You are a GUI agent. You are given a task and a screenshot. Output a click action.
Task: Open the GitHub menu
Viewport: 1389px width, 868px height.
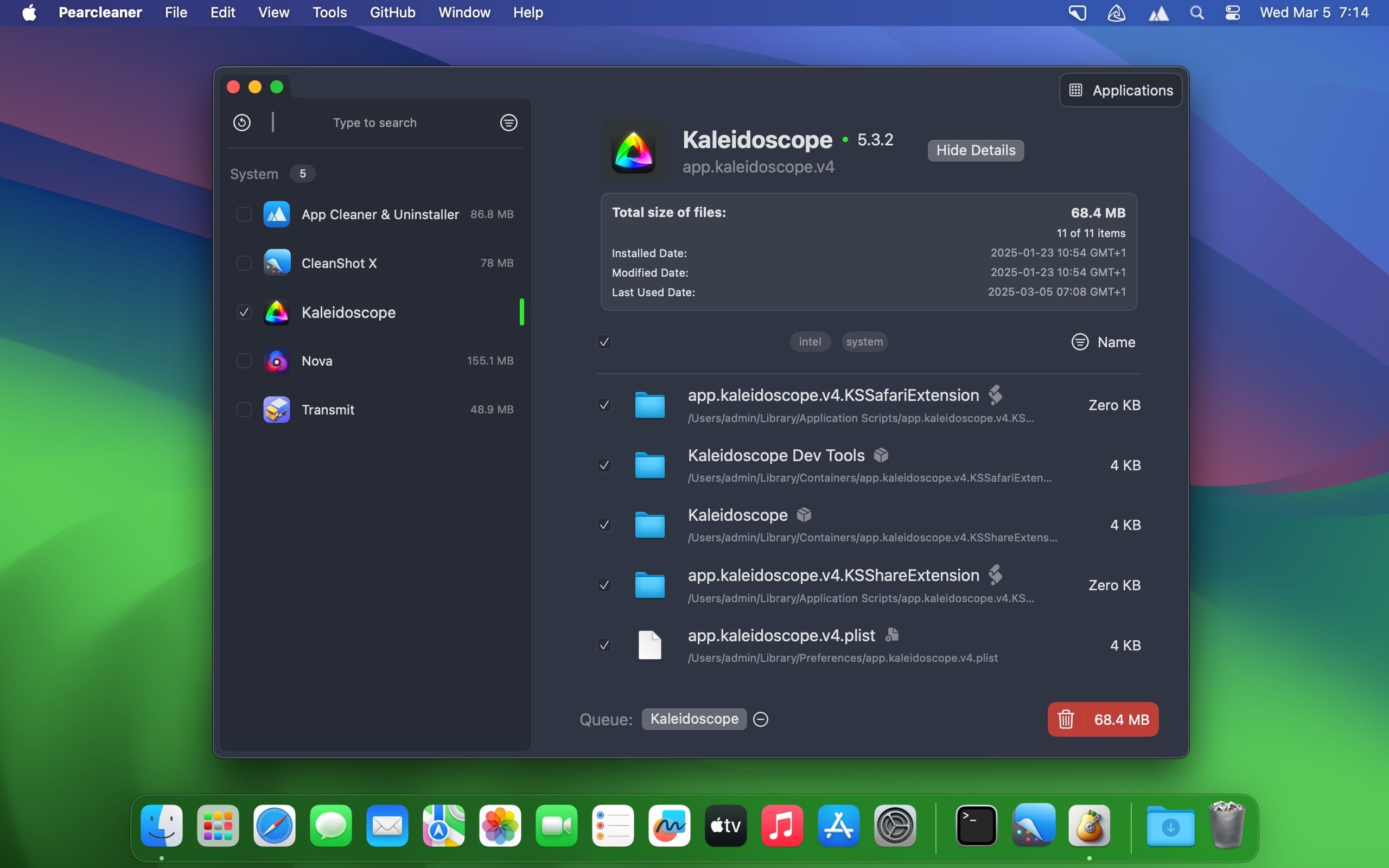point(392,12)
